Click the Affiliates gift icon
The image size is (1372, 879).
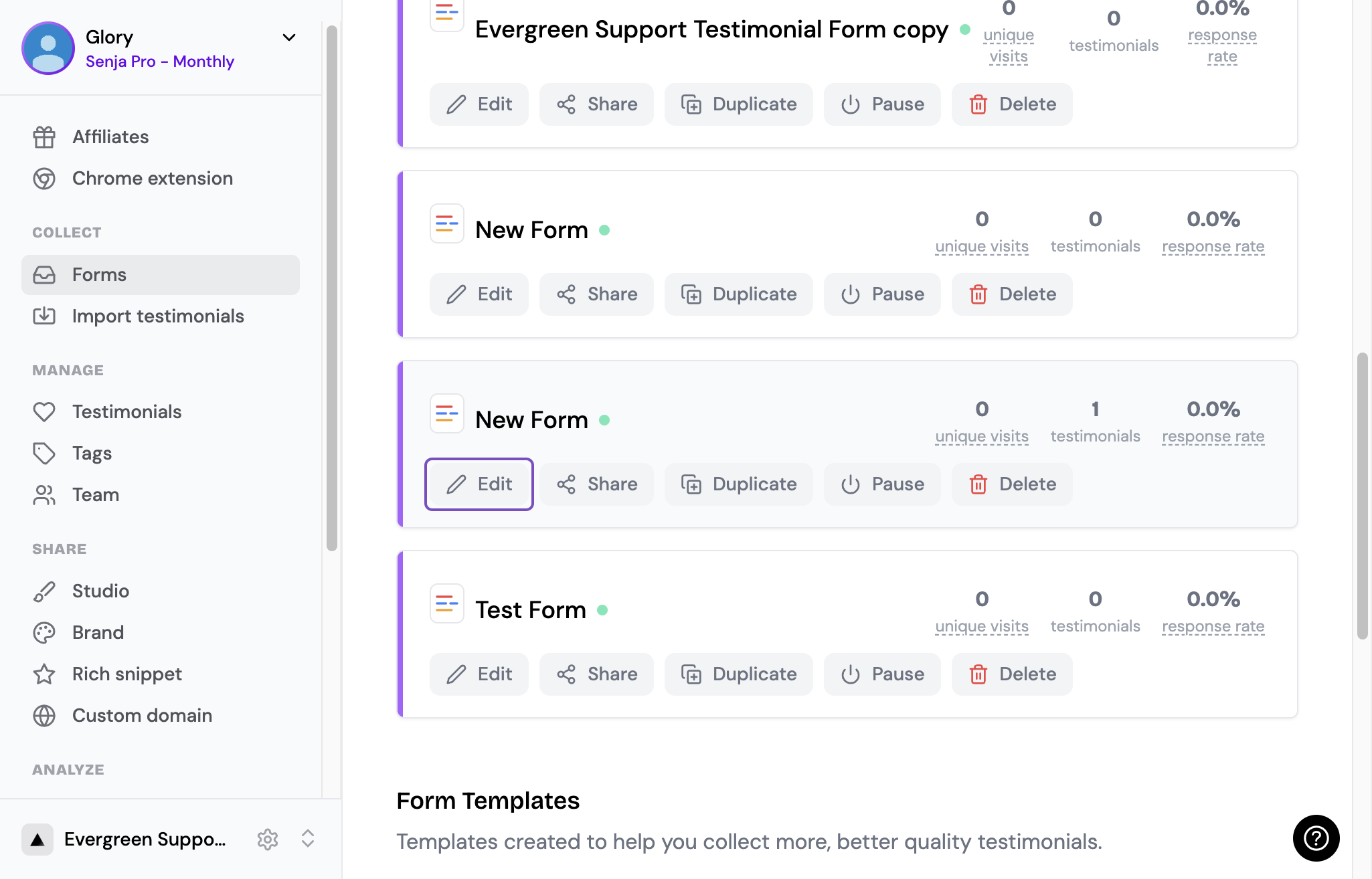(44, 137)
